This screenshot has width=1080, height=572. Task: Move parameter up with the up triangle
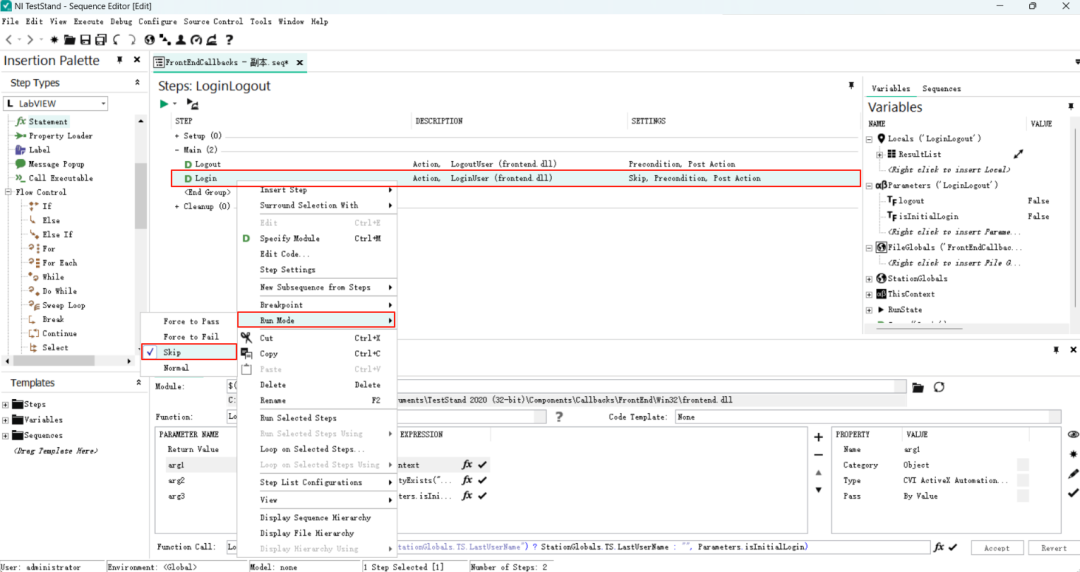(x=818, y=473)
